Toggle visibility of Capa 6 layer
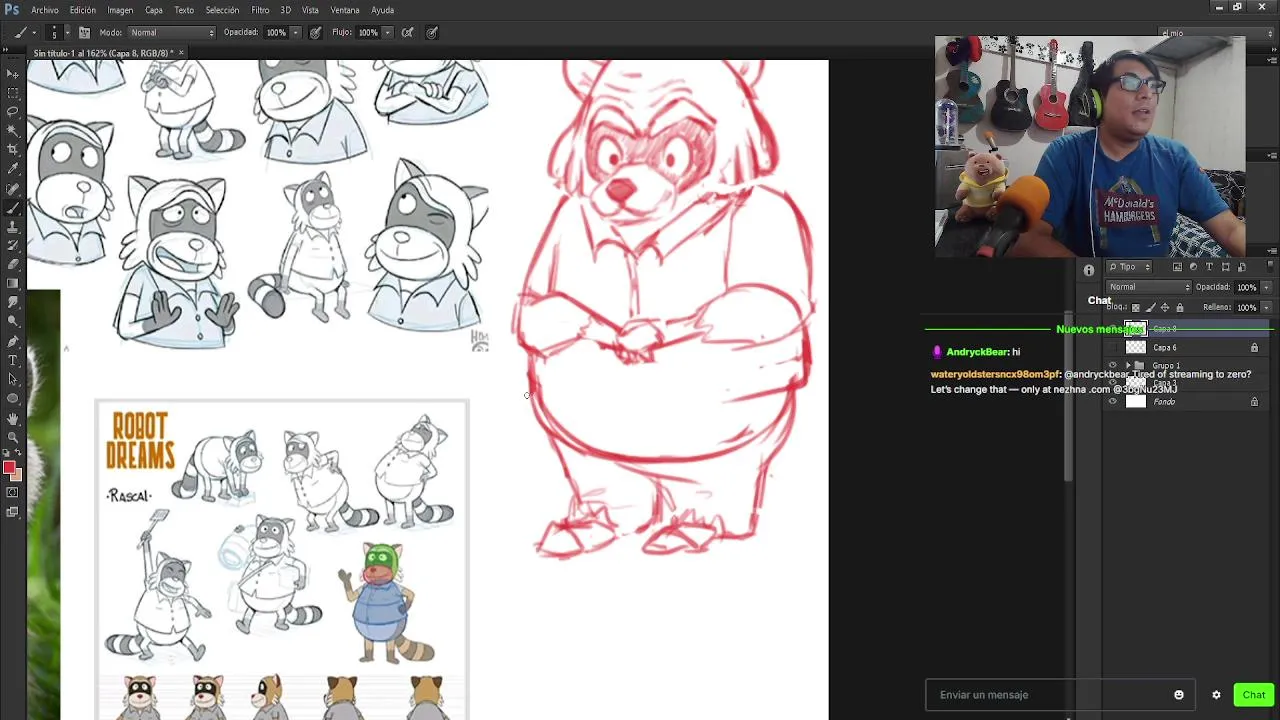The height and width of the screenshot is (720, 1280). tap(1113, 348)
